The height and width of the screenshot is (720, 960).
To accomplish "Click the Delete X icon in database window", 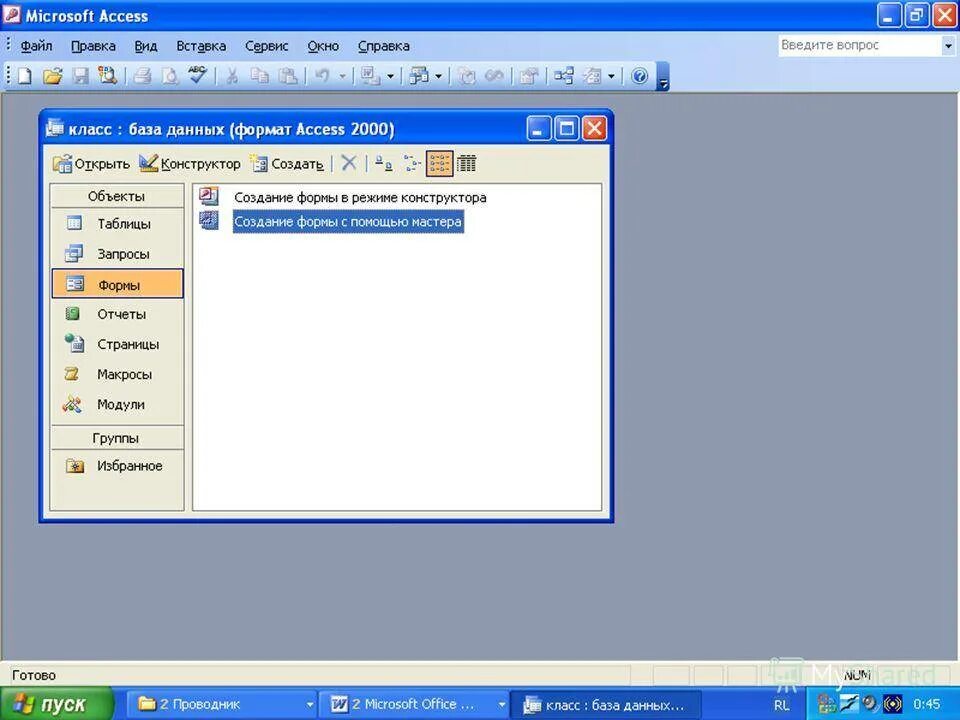I will coord(349,163).
